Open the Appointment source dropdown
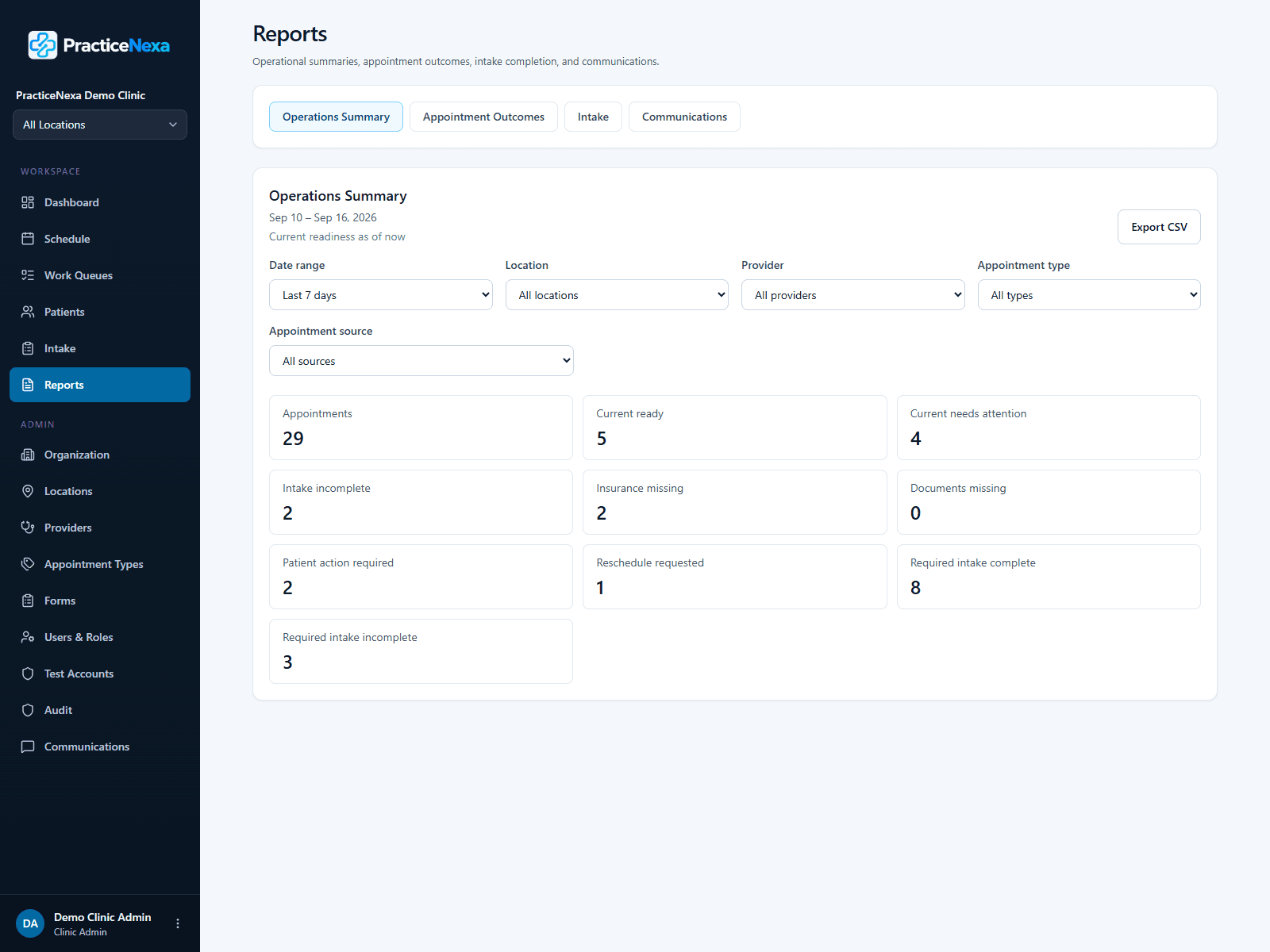Screen dimensions: 1270x952 [421, 361]
